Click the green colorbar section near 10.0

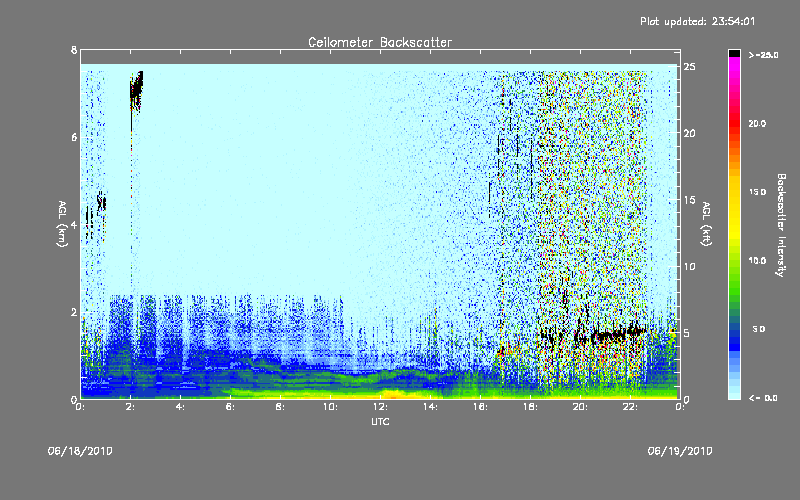[x=734, y=261]
